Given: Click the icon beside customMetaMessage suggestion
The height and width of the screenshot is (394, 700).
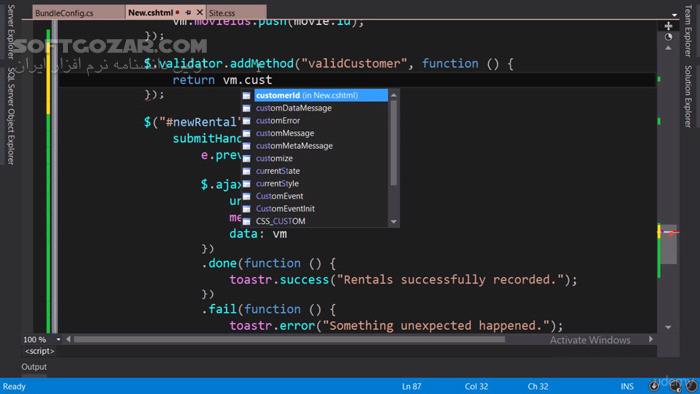Looking at the screenshot, I should click(x=246, y=145).
